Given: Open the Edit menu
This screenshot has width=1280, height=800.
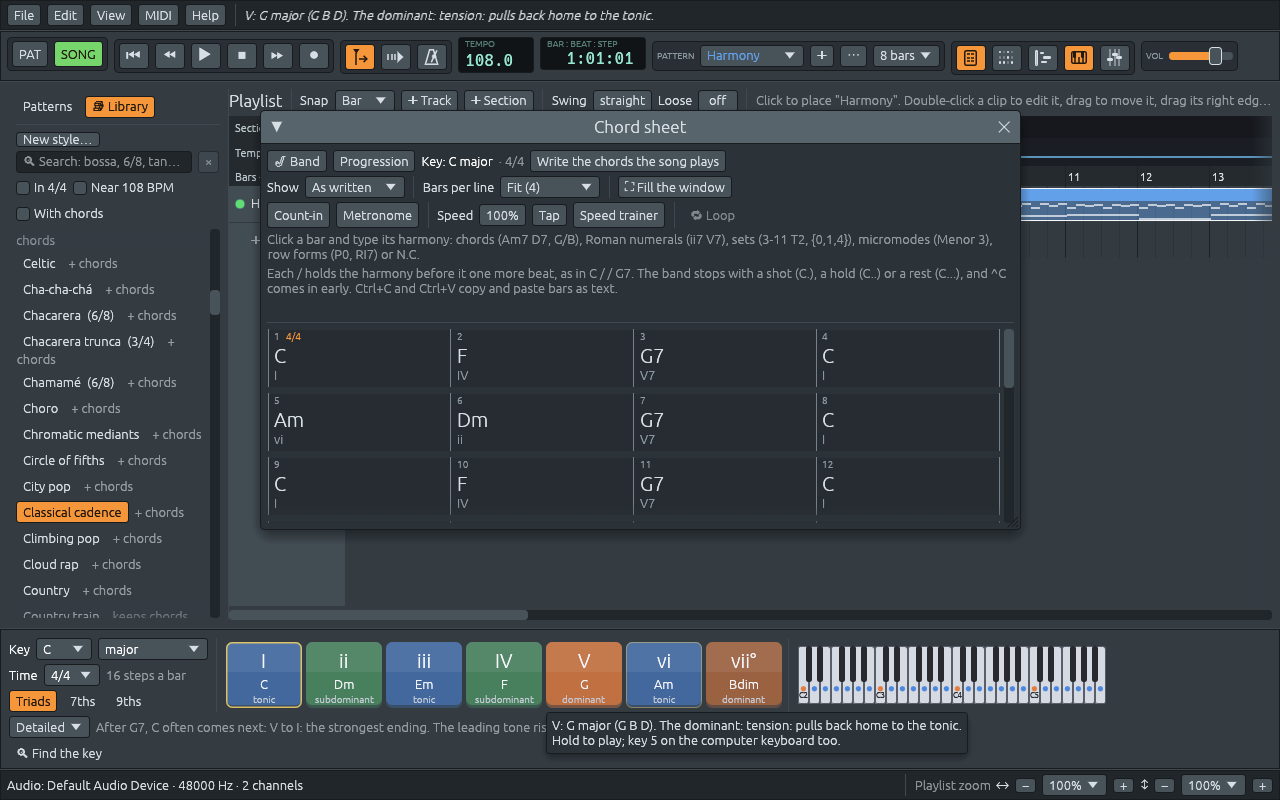Looking at the screenshot, I should (65, 15).
